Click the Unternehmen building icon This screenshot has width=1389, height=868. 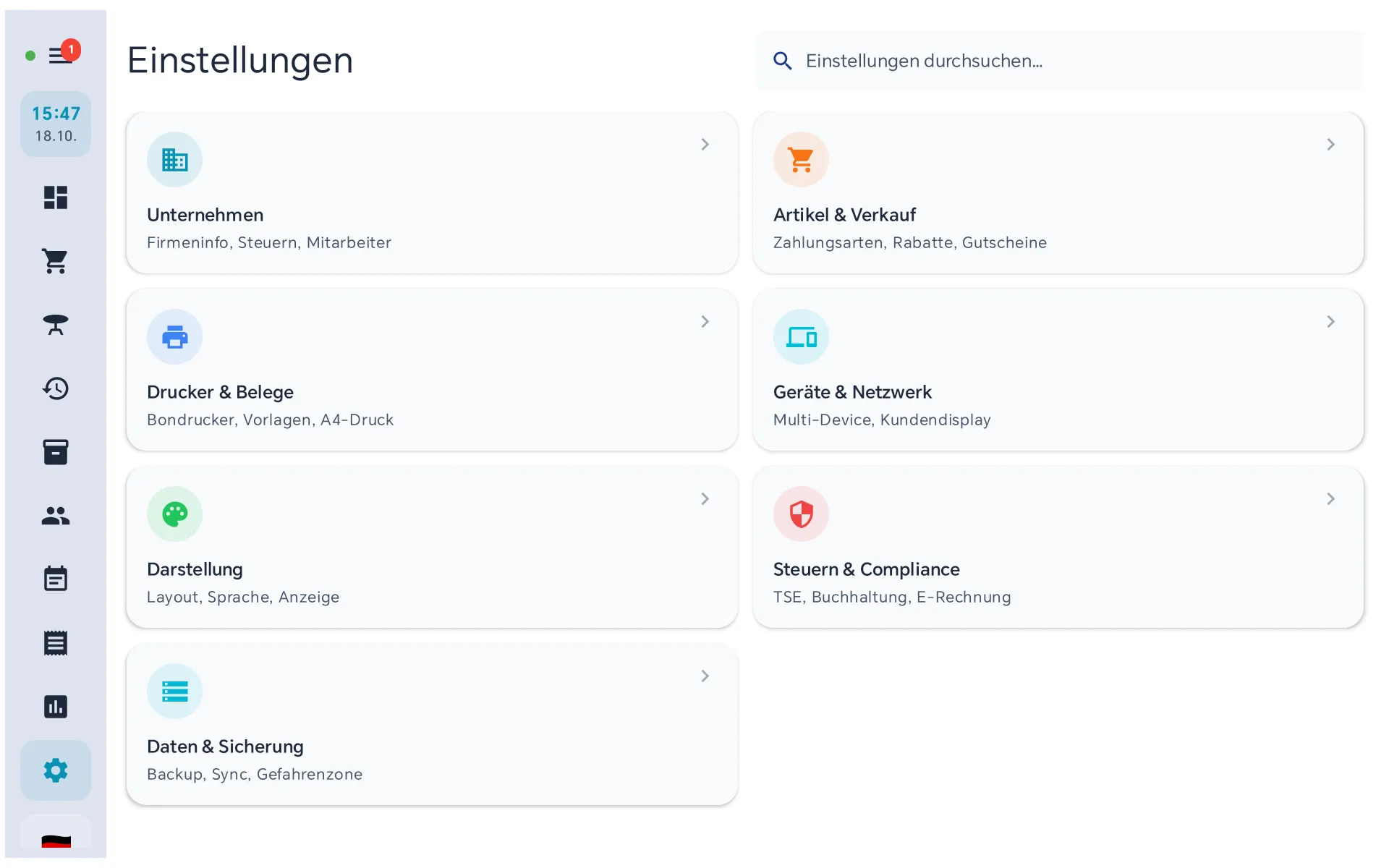click(x=174, y=159)
